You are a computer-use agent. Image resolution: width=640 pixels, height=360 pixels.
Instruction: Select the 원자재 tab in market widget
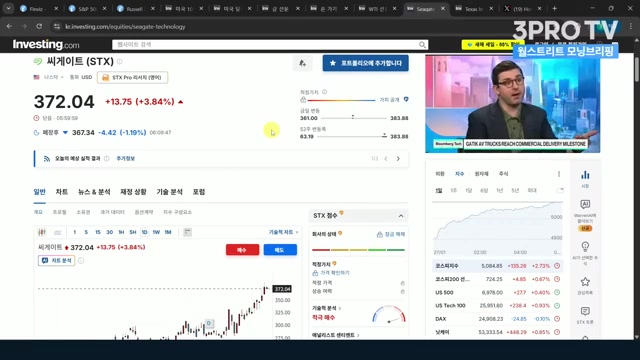[481, 174]
